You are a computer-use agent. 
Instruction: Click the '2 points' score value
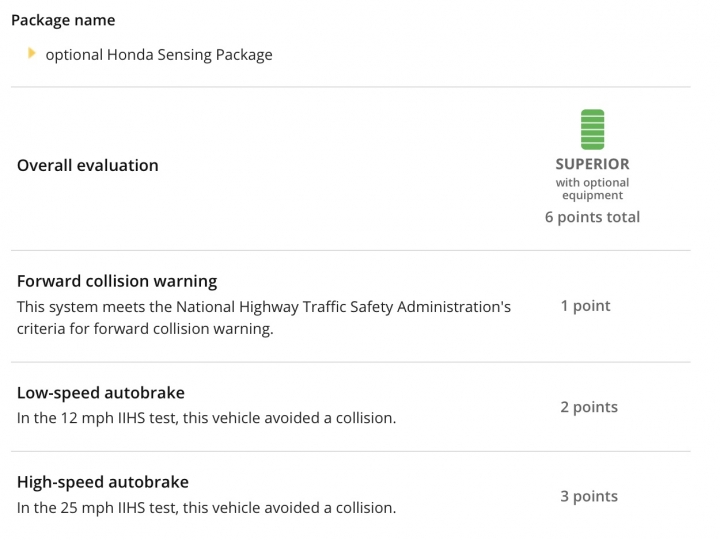point(589,407)
